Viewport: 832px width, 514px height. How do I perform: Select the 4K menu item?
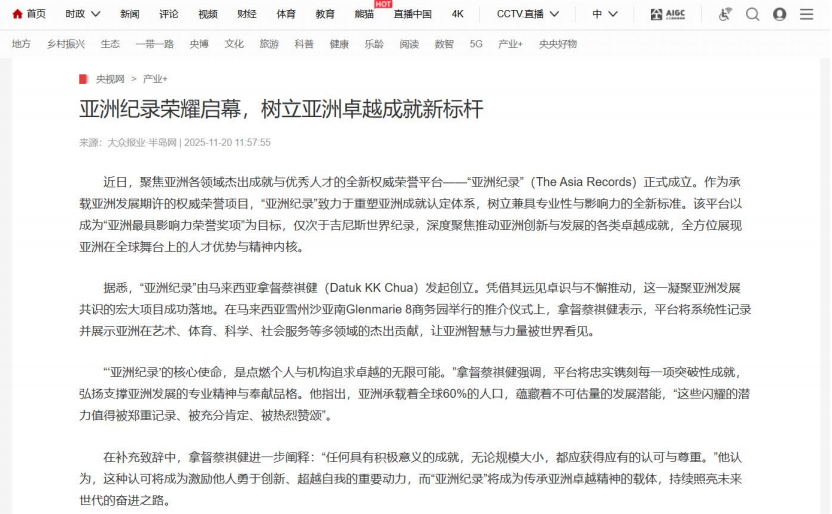coord(457,14)
